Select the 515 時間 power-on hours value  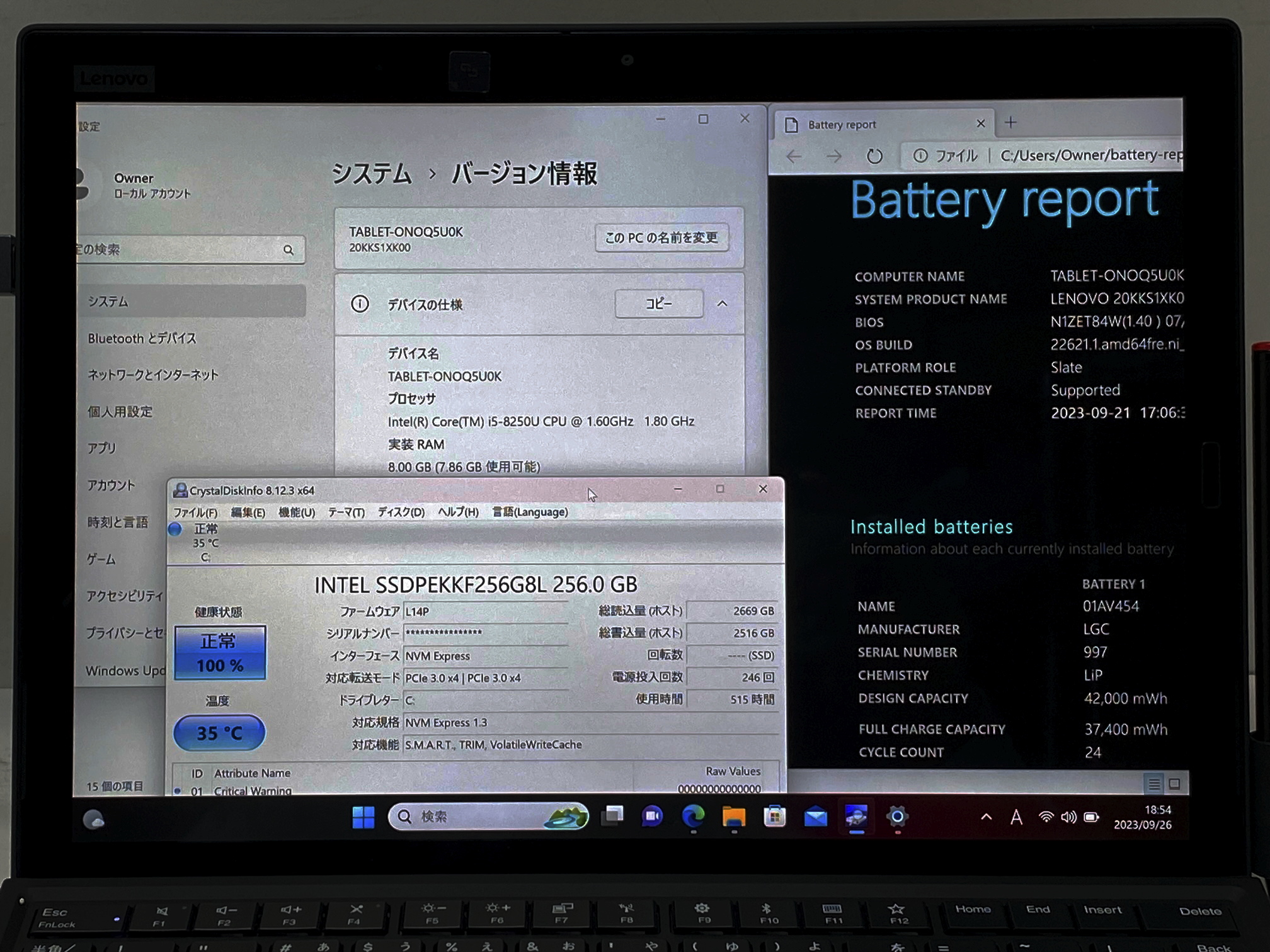click(x=731, y=700)
